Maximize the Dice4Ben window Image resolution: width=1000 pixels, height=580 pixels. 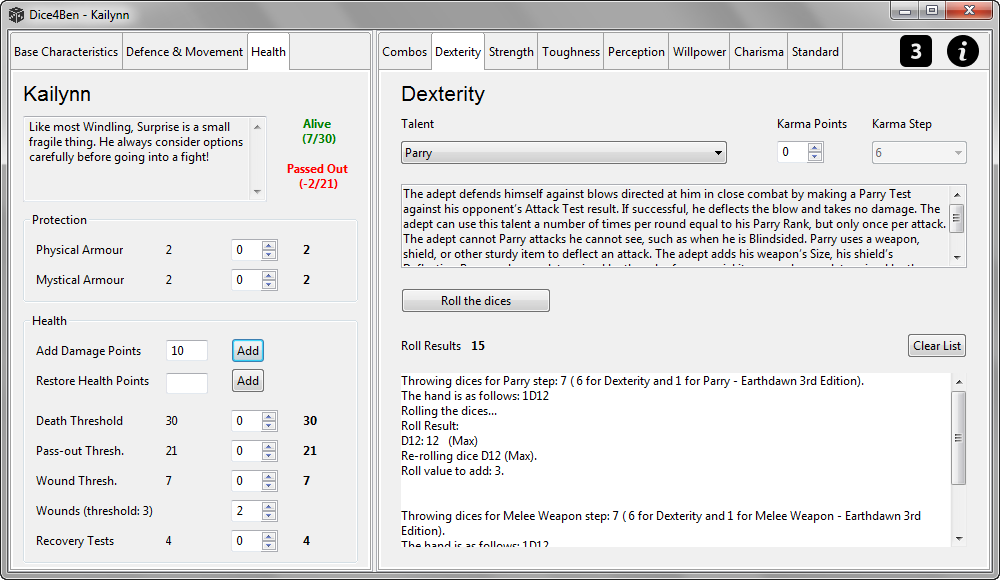point(932,11)
